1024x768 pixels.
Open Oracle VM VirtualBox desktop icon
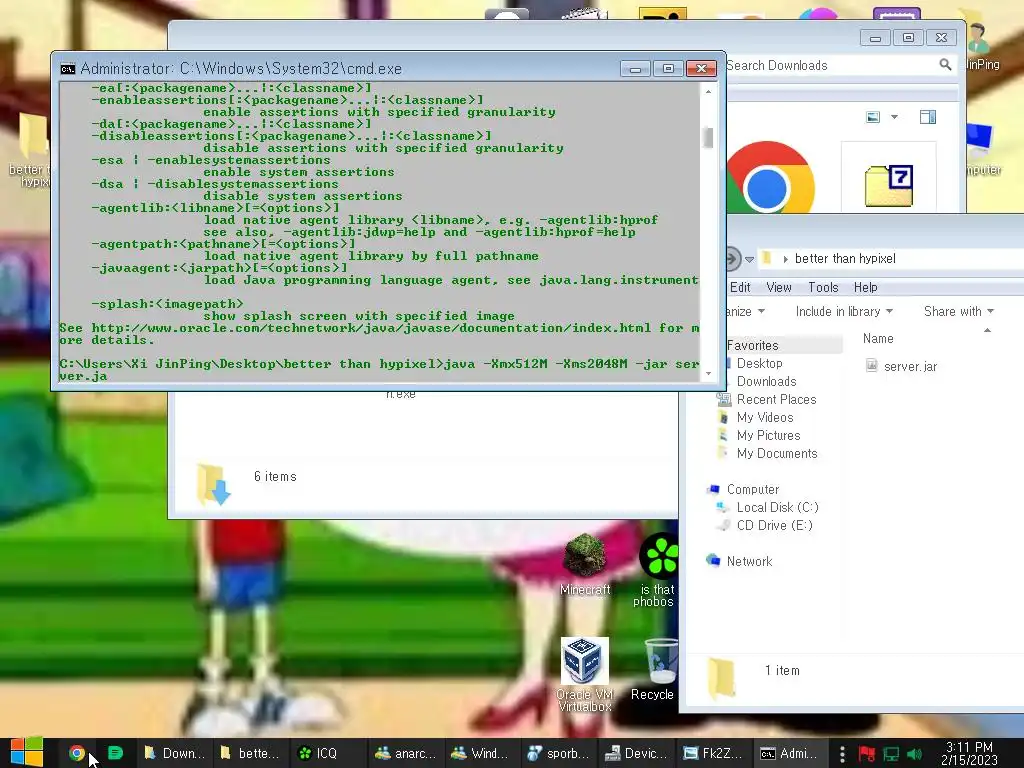click(585, 674)
